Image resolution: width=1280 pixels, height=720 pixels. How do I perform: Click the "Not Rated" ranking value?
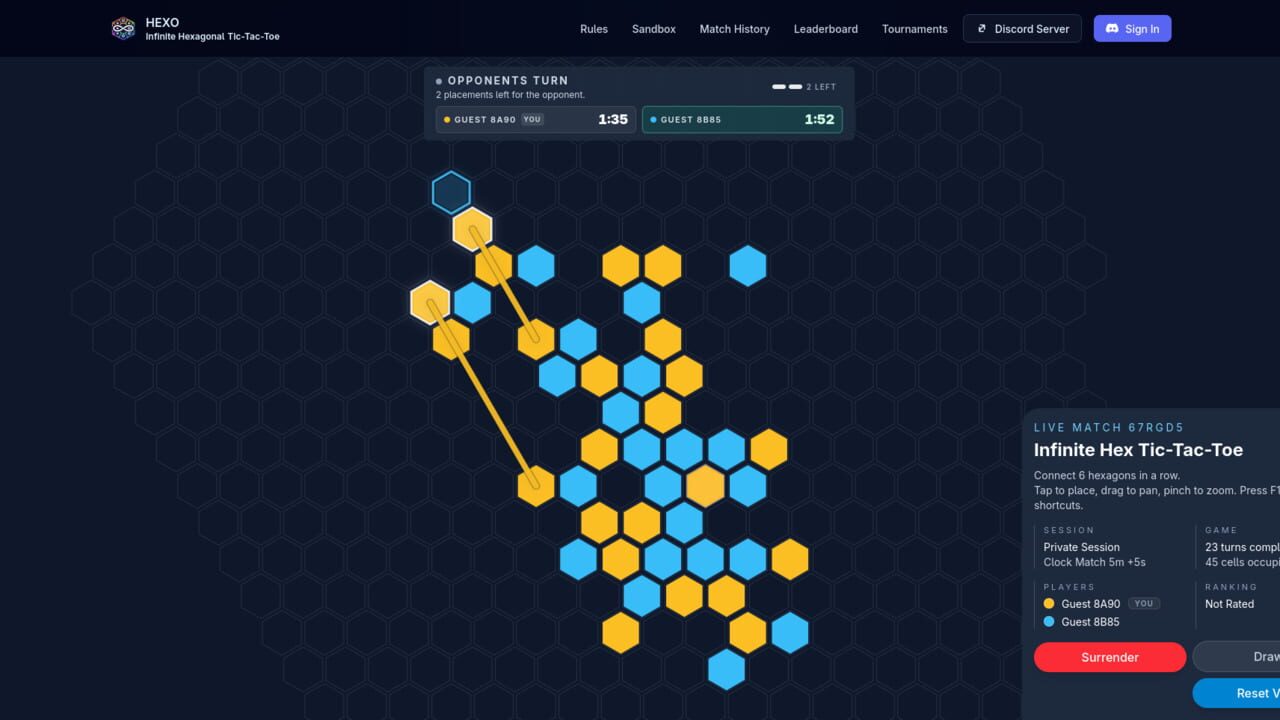click(x=1229, y=604)
